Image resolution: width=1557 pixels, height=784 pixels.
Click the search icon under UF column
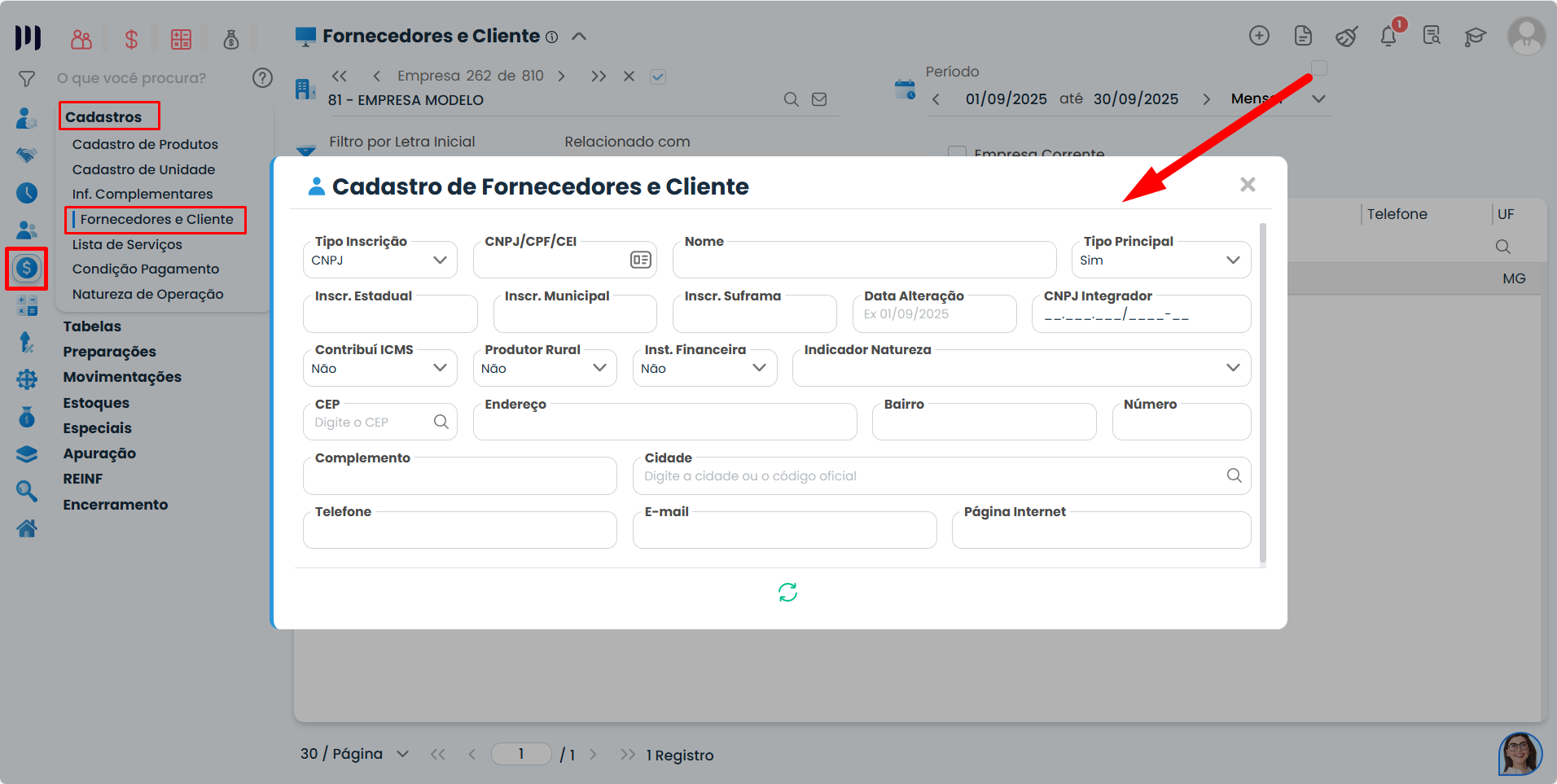[x=1503, y=247]
